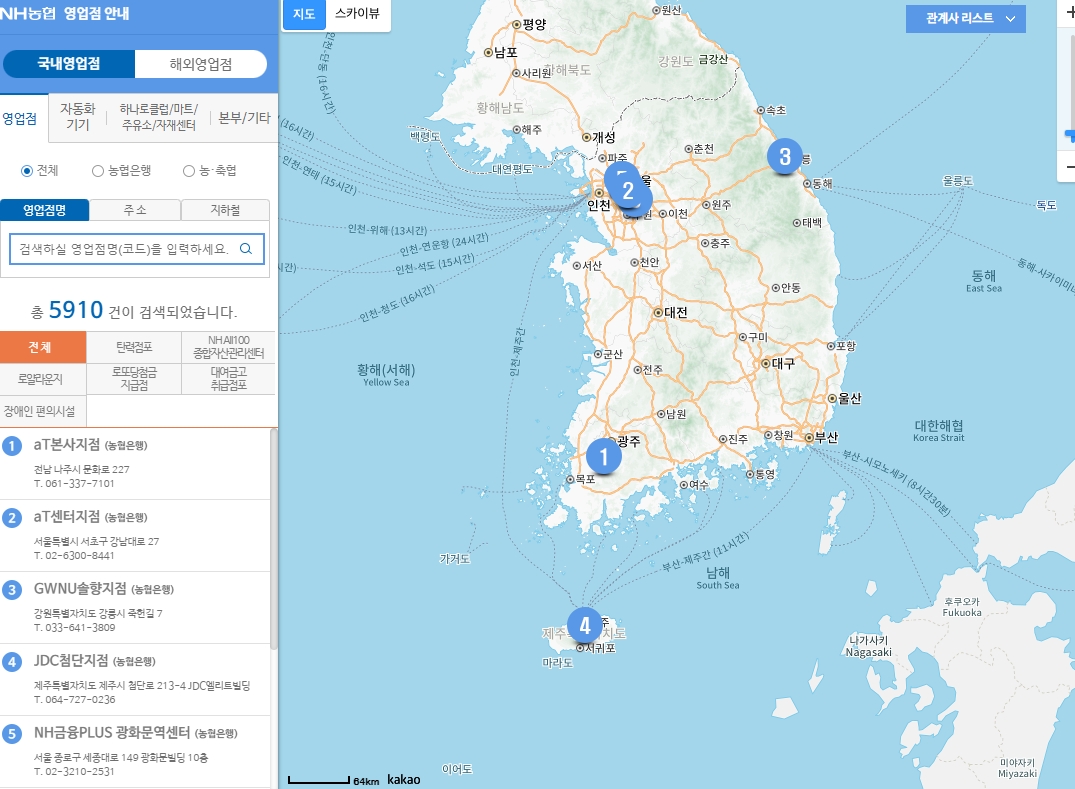This screenshot has width=1075, height=789.
Task: Click map marker number 2 near Seoul
Action: click(x=628, y=191)
